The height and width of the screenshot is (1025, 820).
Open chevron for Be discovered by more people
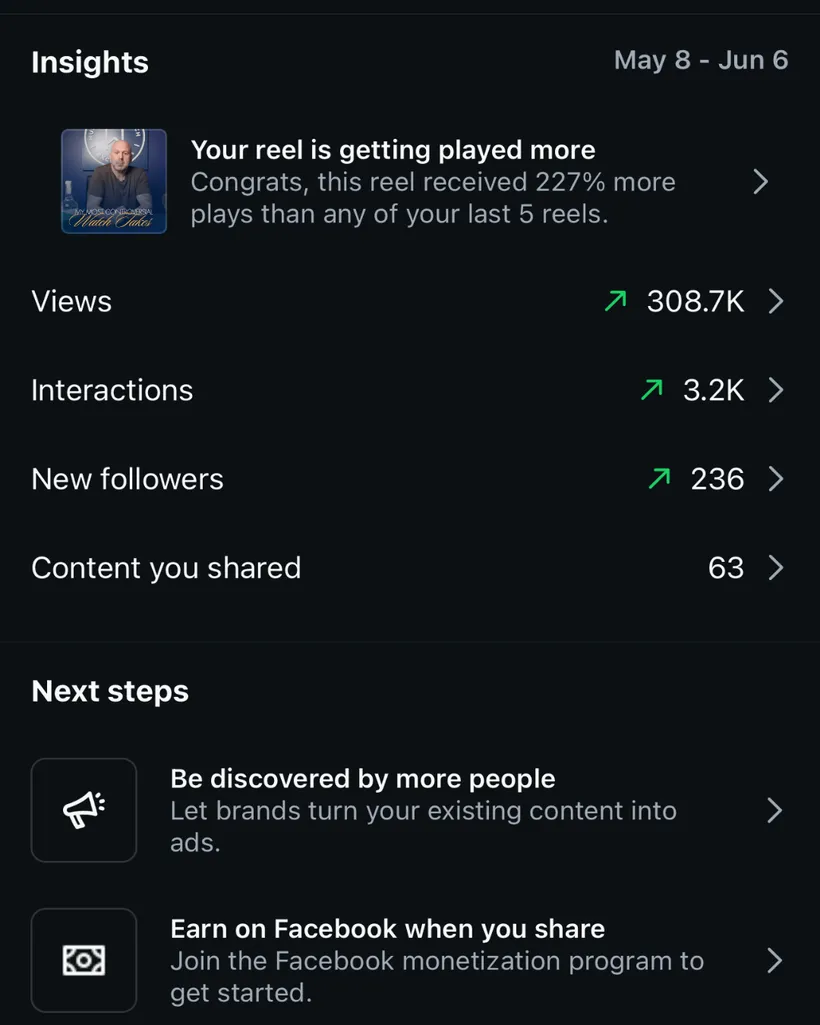click(775, 811)
